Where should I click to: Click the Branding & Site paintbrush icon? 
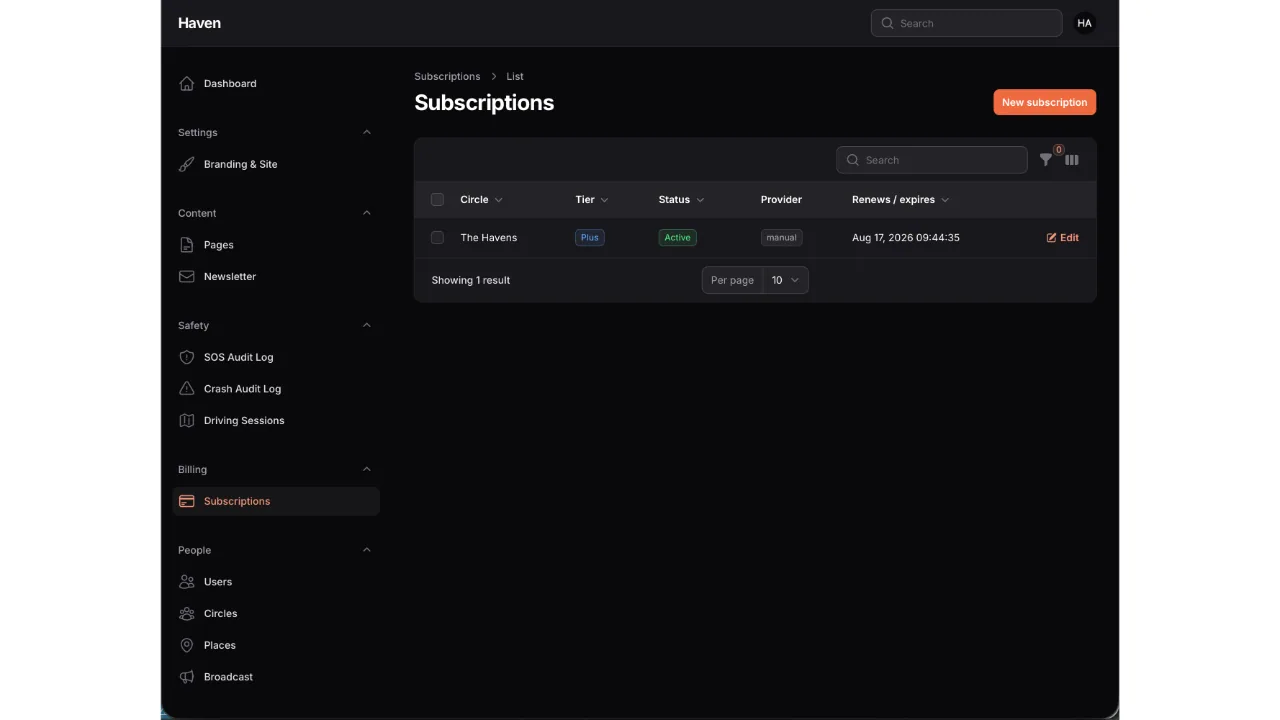pyautogui.click(x=186, y=164)
